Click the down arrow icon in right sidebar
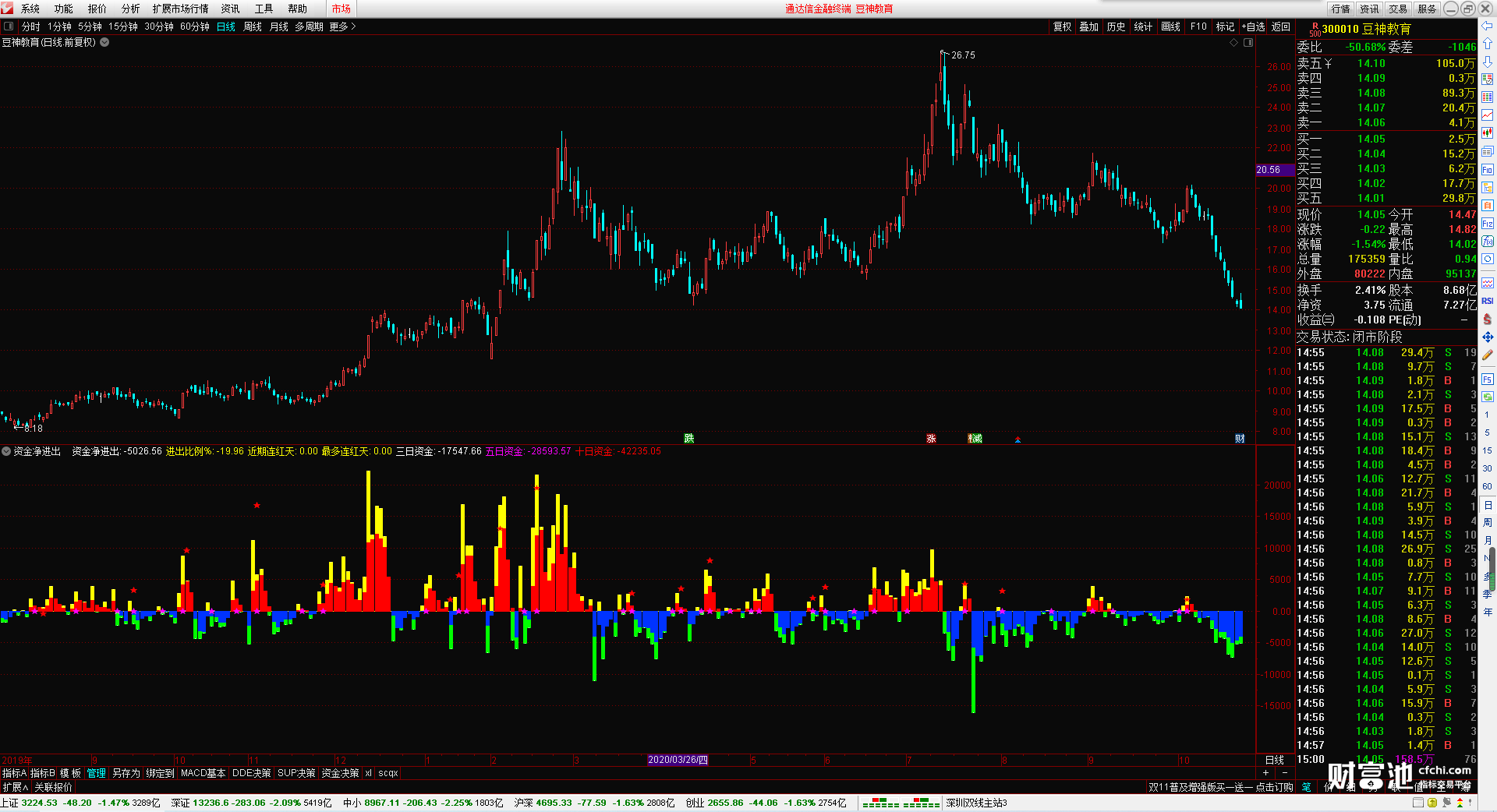The width and height of the screenshot is (1497, 812). (1488, 62)
